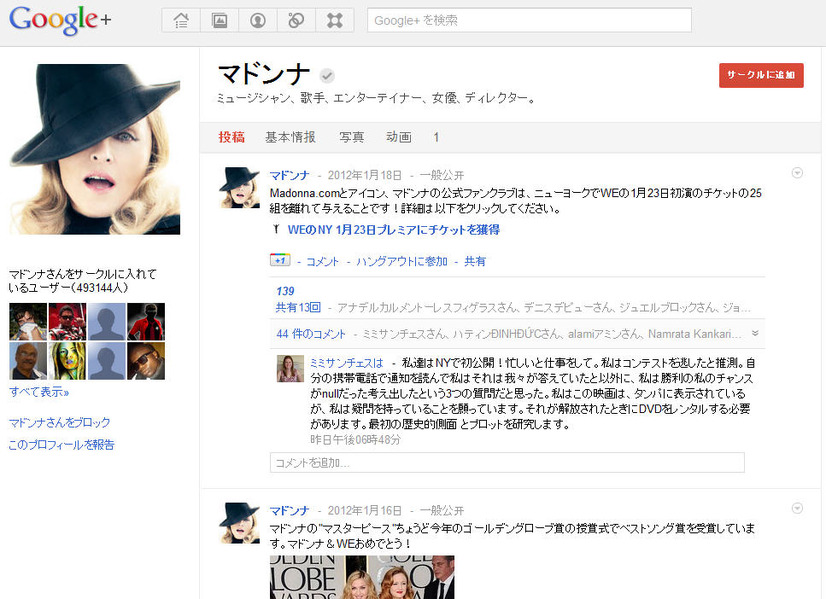Viewport: 826px width, 599px height.
Task: Click the commenter's avatar photo
Action: 290,369
